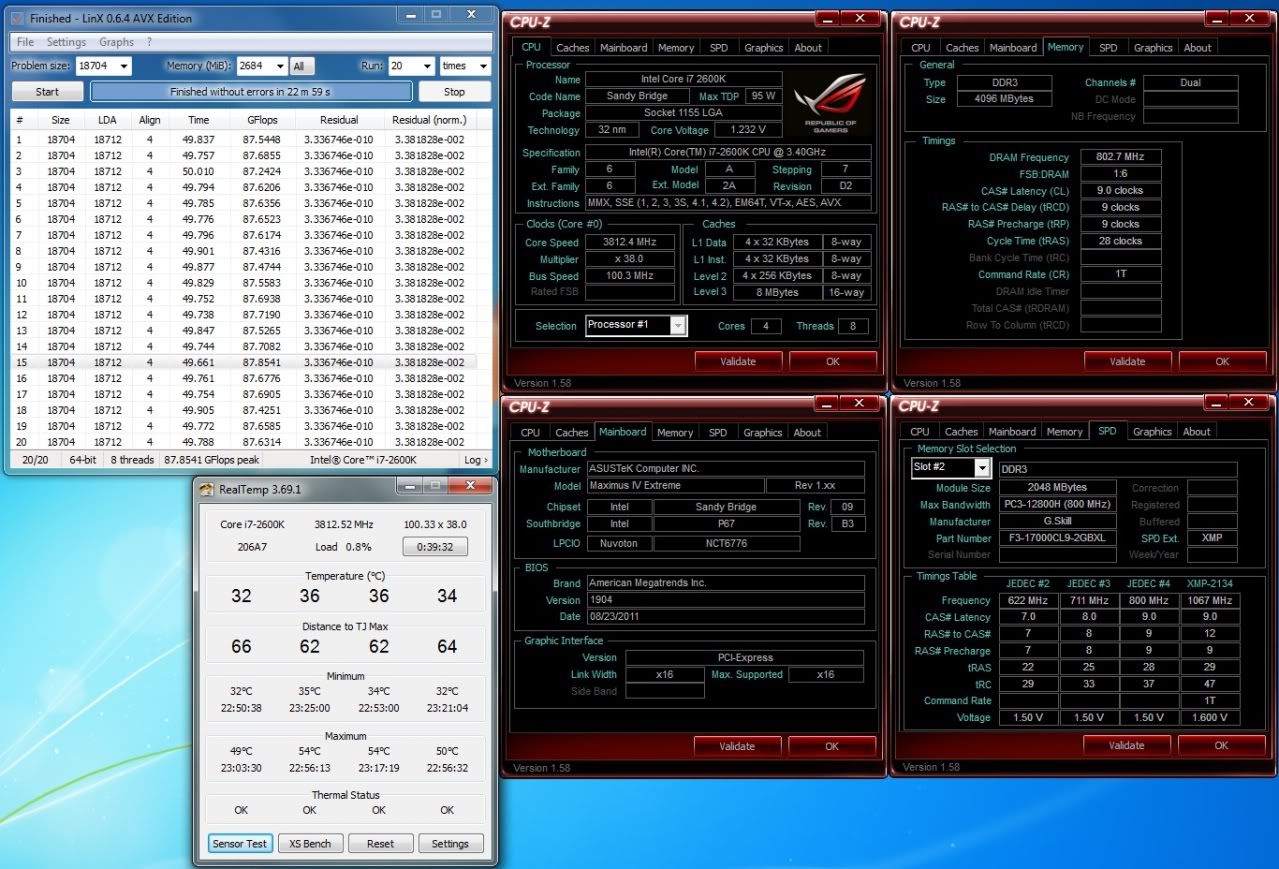Open the Problem size dropdown in LinX
Screen dimensions: 1279x869
123,66
